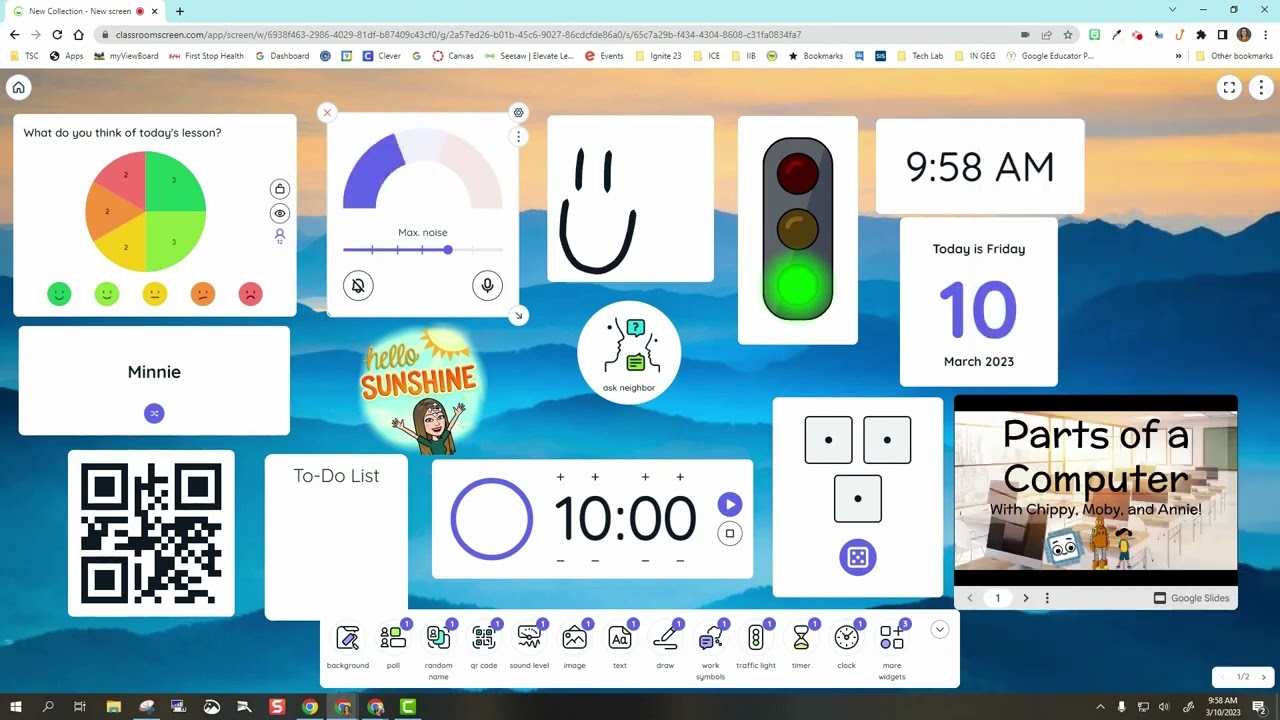Select the text tool in the toolbar

point(620,645)
